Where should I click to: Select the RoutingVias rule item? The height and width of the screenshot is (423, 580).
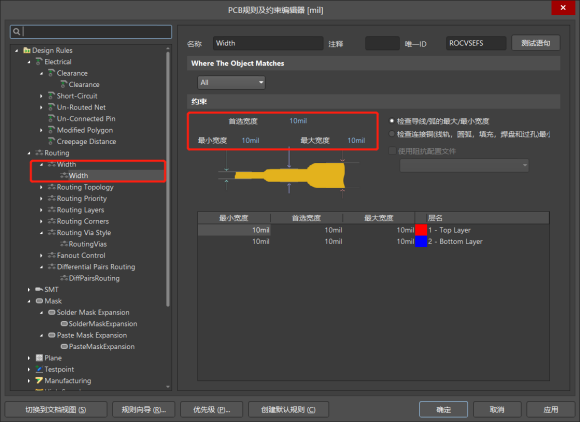click(x=87, y=244)
